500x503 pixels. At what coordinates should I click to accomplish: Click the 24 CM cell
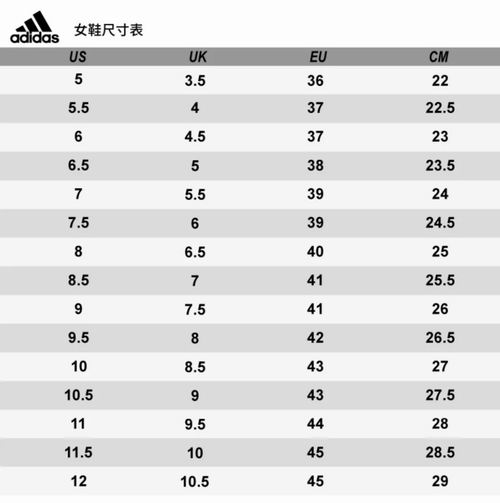tap(440, 194)
